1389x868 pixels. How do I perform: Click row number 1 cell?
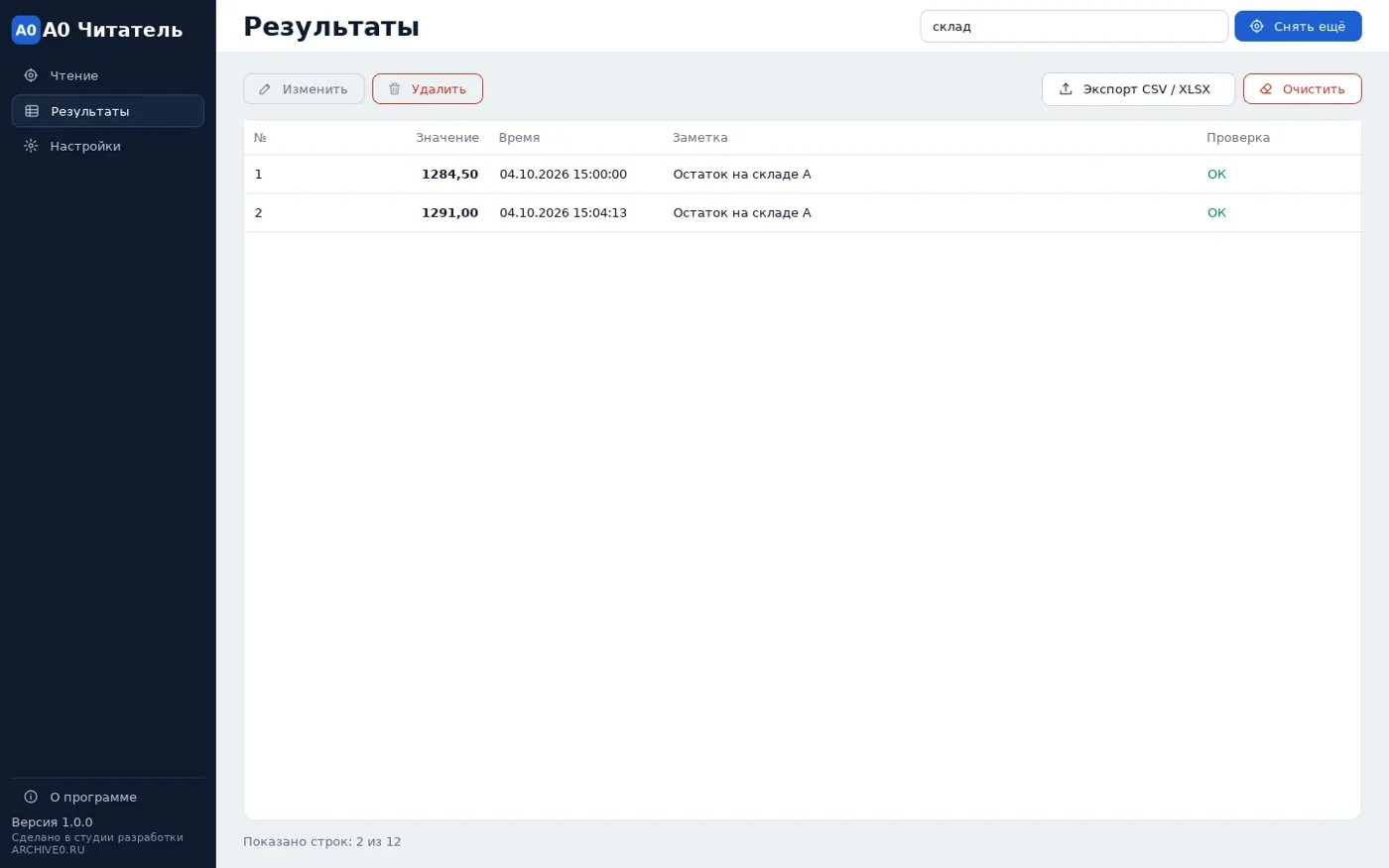[x=258, y=174]
